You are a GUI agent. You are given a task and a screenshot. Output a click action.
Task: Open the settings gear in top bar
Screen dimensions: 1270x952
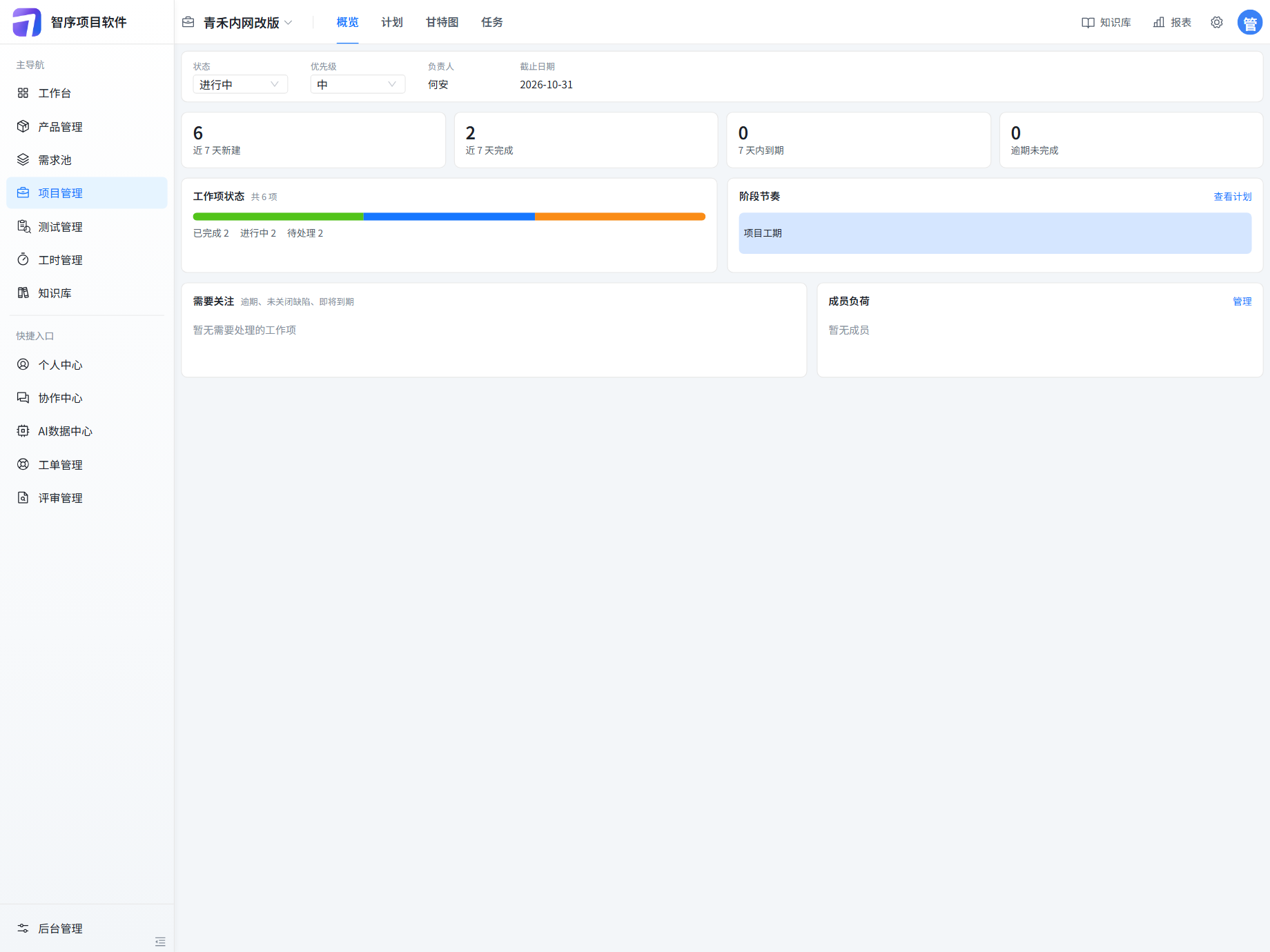click(1217, 22)
